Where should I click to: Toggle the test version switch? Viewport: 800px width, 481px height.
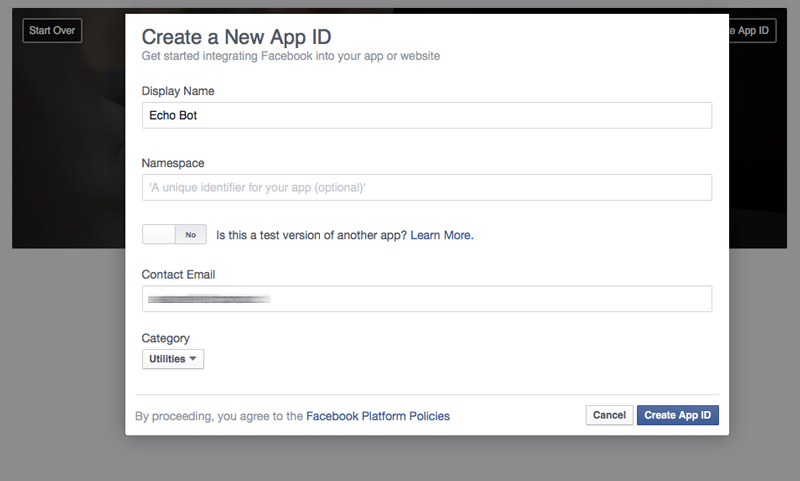tap(174, 235)
